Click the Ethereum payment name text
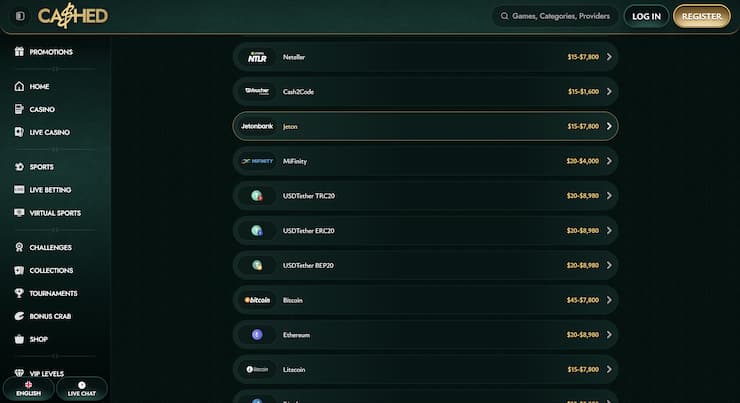 (x=296, y=335)
